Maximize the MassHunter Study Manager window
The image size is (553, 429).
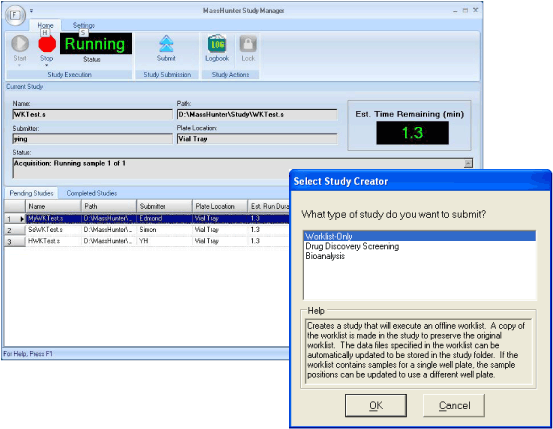coord(465,11)
